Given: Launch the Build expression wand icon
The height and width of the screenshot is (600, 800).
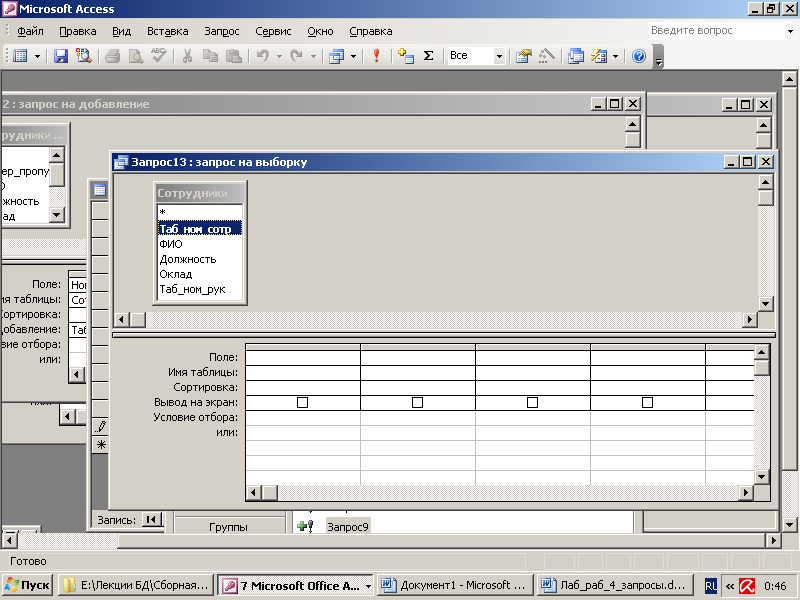Looking at the screenshot, I should pos(546,56).
